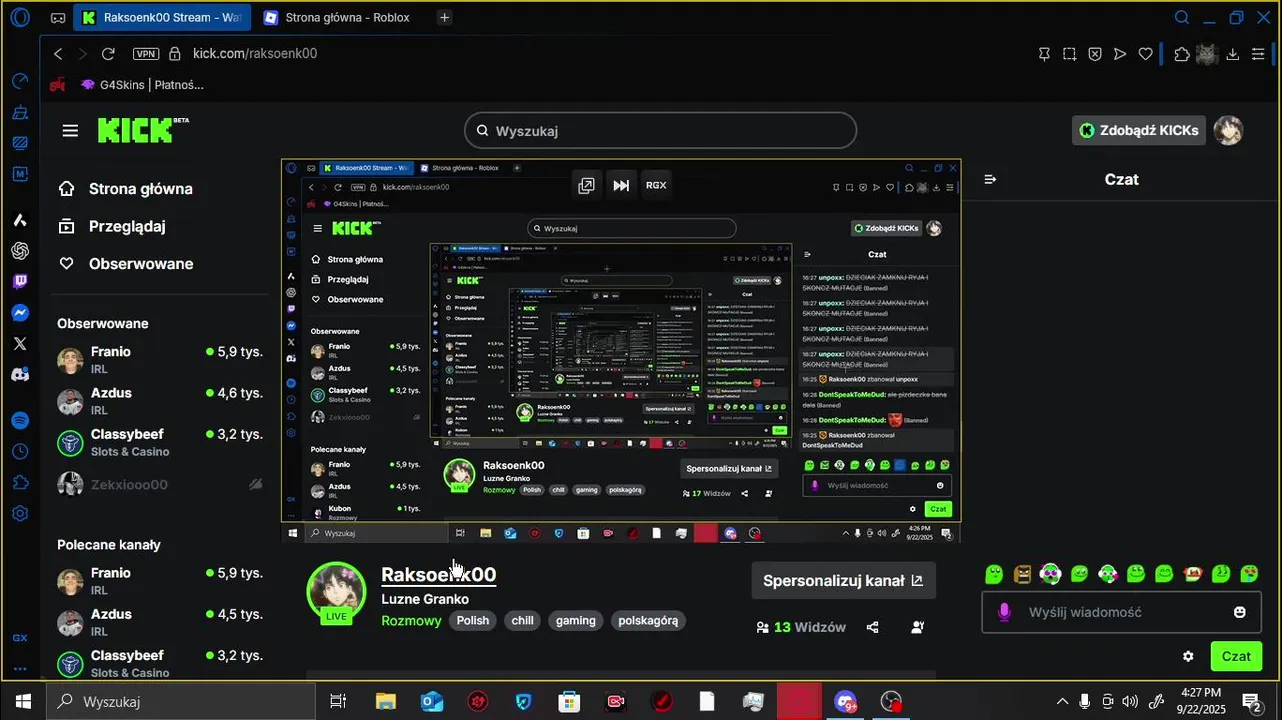
Task: Select the gaming tag
Action: click(576, 620)
